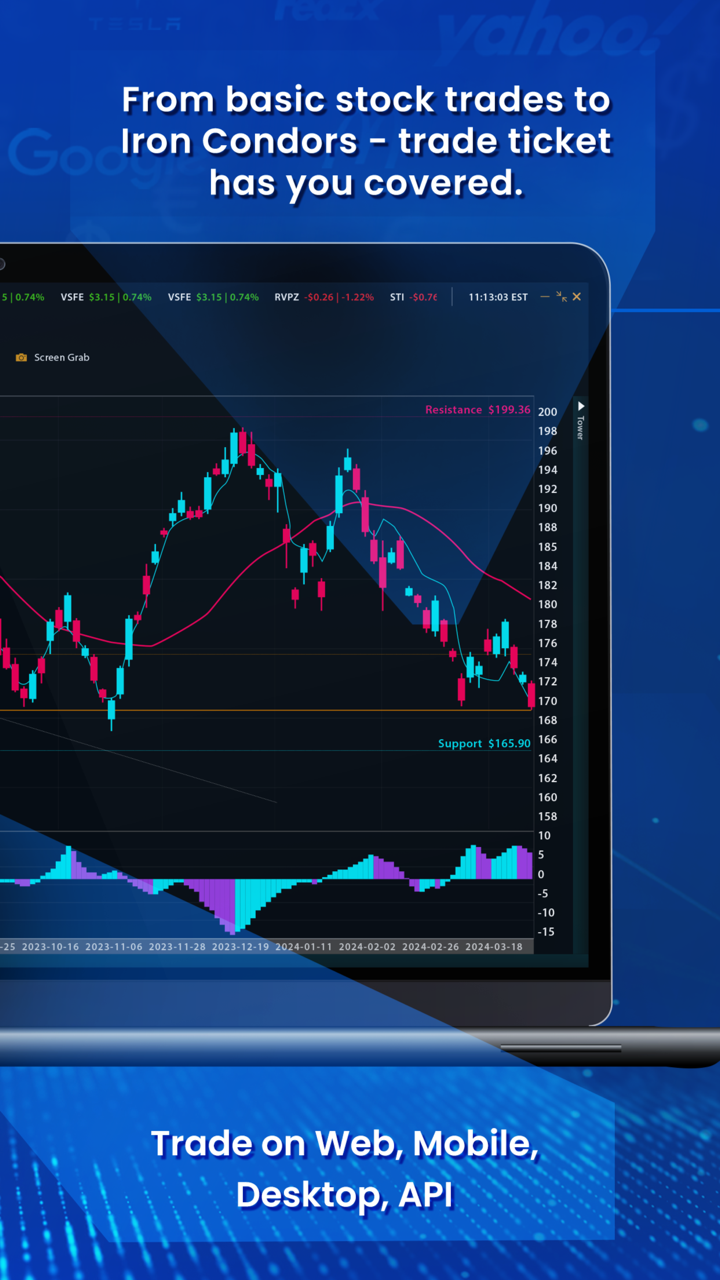Minimize the trading platform window
Image resolution: width=720 pixels, height=1280 pixels.
(x=544, y=297)
